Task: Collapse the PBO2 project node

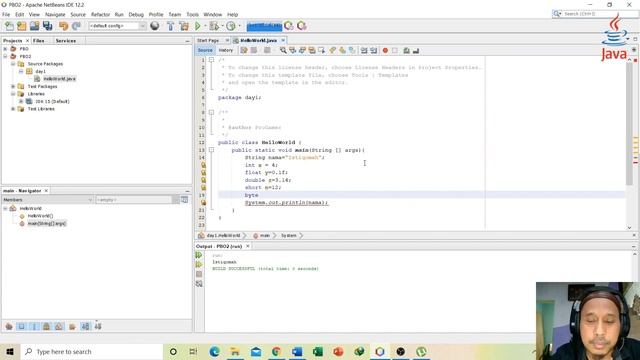Action: (x=5, y=56)
